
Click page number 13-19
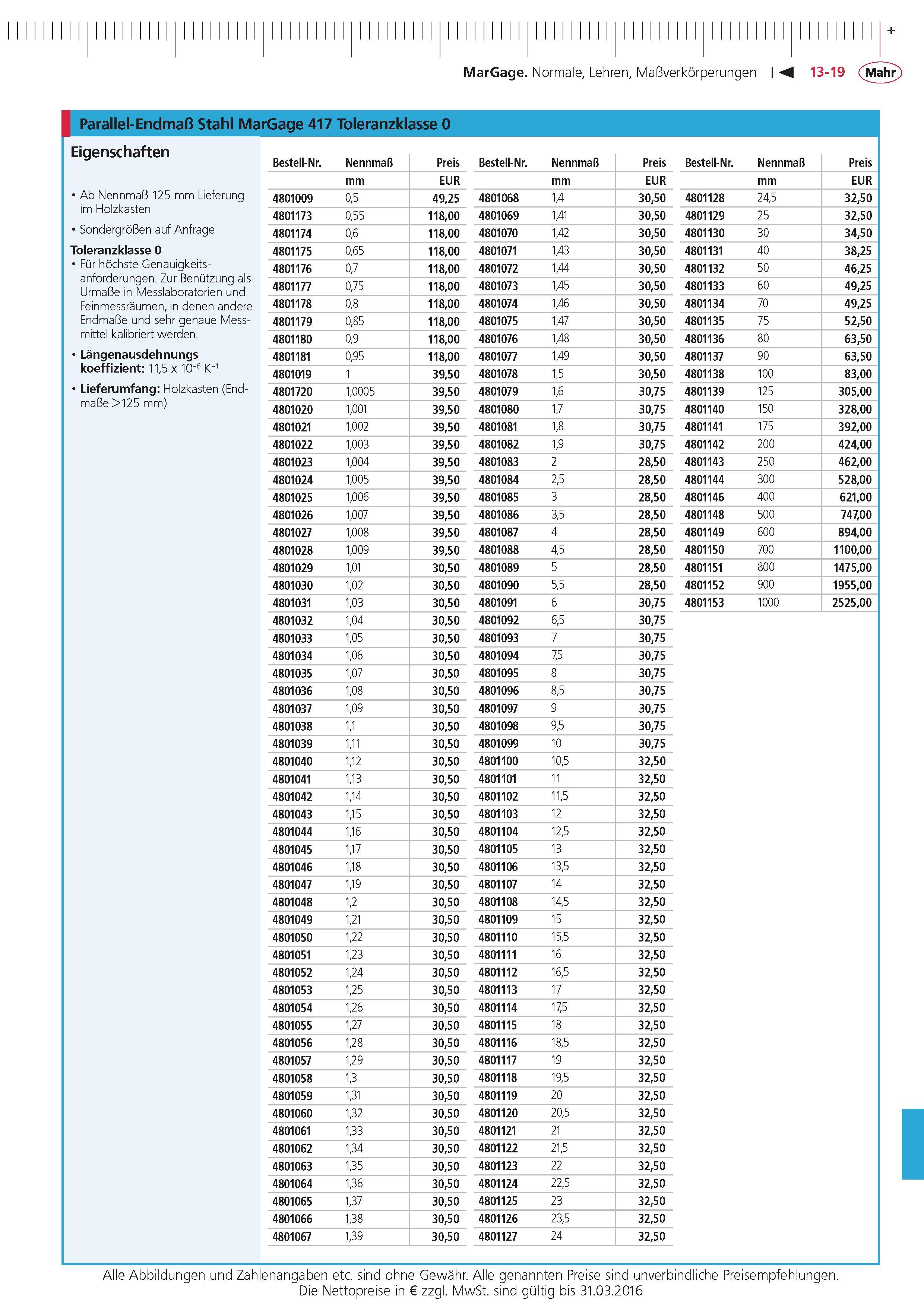click(827, 72)
